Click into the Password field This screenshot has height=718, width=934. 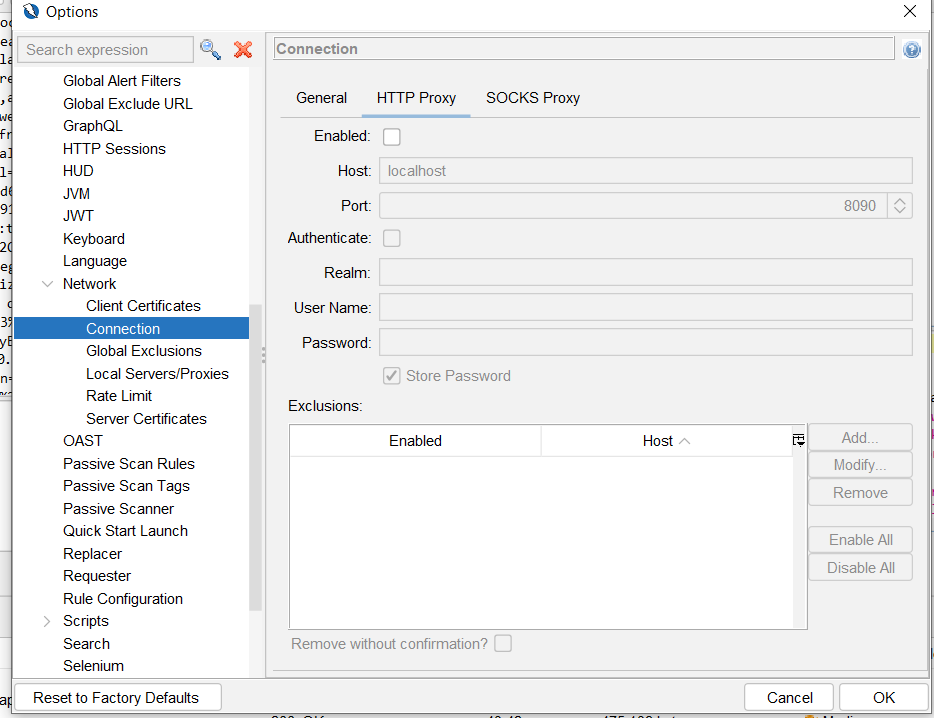[x=646, y=343]
